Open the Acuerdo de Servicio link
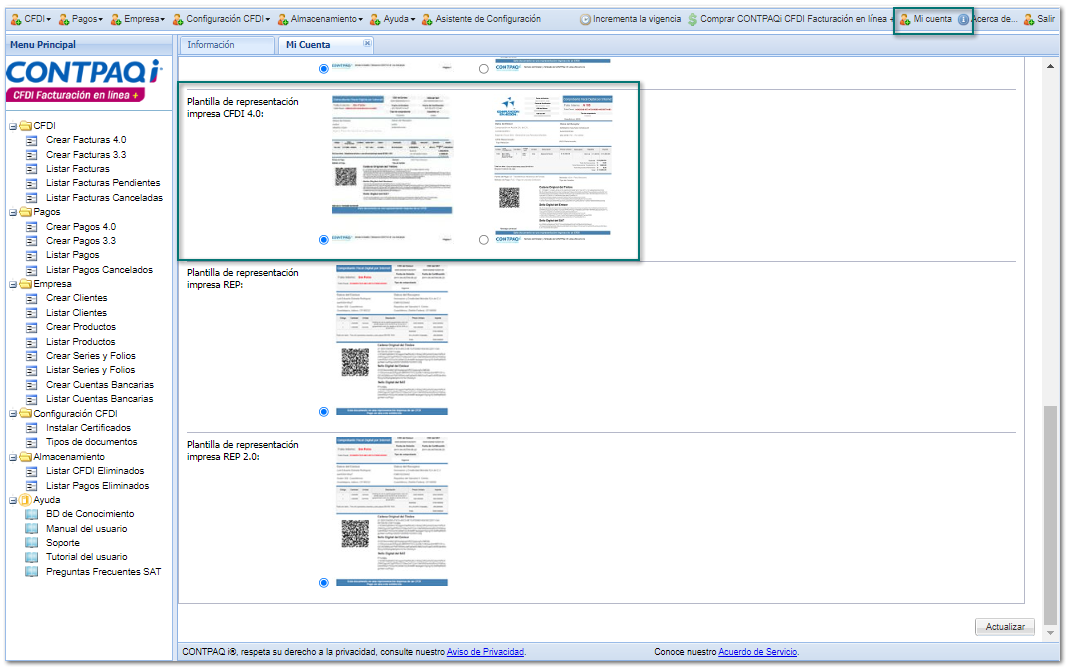Image resolution: width=1069 pixels, height=670 pixels. tap(757, 652)
